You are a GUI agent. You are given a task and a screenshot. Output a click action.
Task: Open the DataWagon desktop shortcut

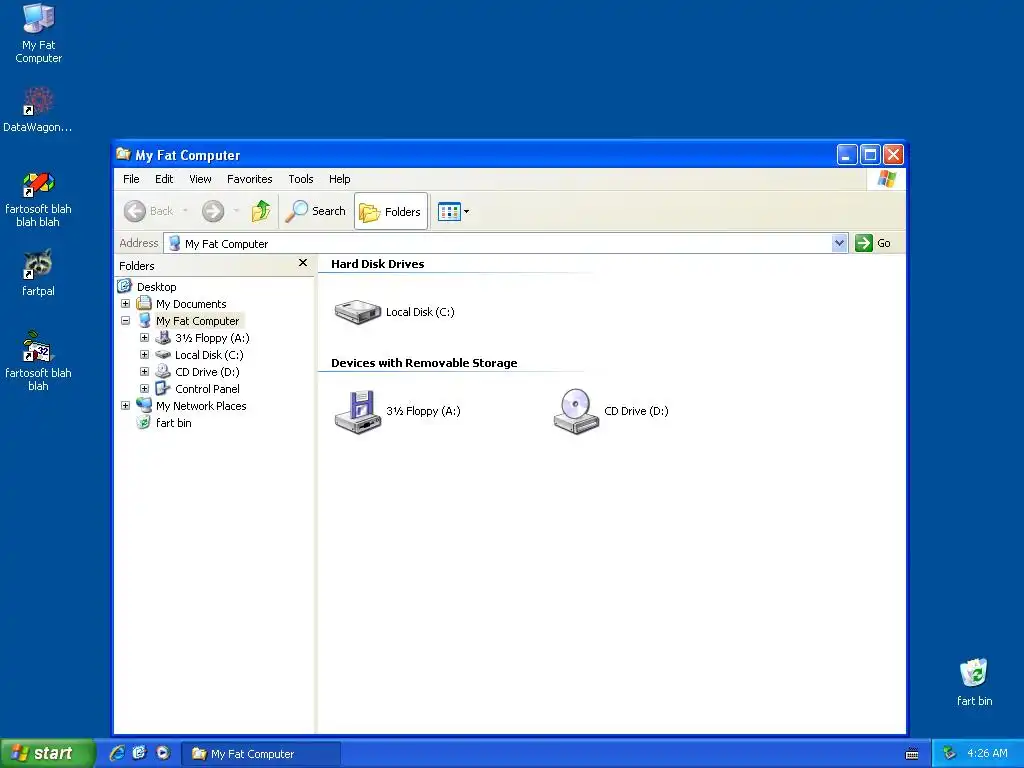38,110
